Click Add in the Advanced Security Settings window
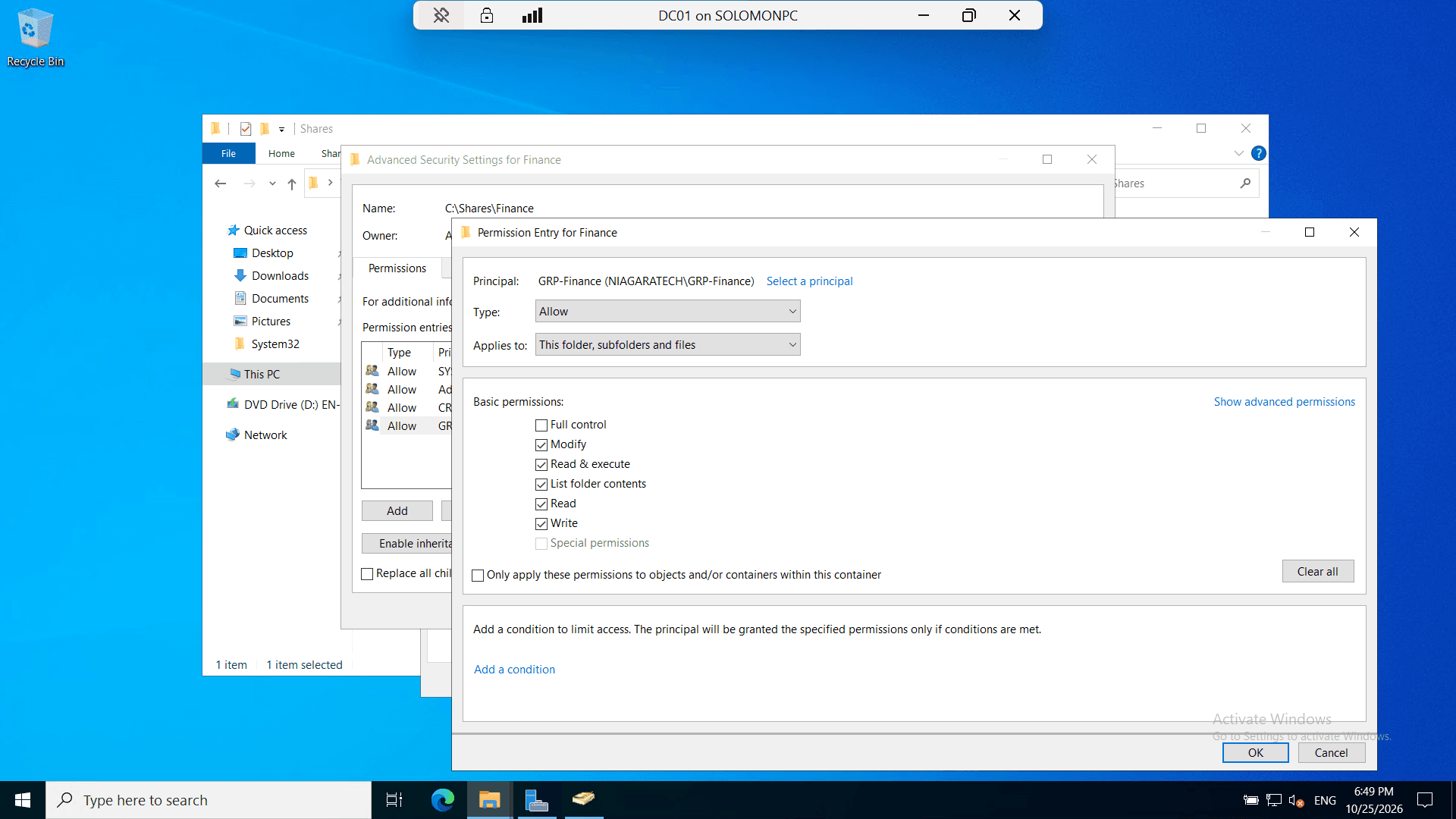 click(x=397, y=511)
